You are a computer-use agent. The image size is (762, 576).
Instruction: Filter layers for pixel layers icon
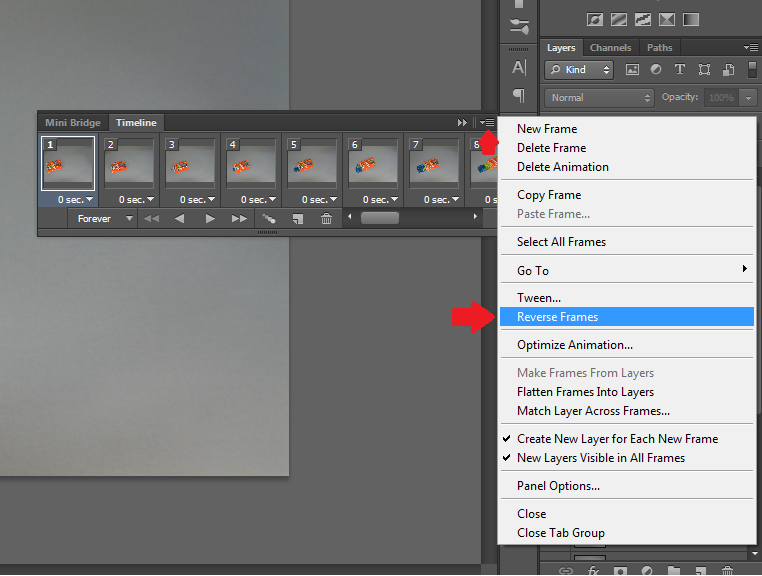[632, 70]
